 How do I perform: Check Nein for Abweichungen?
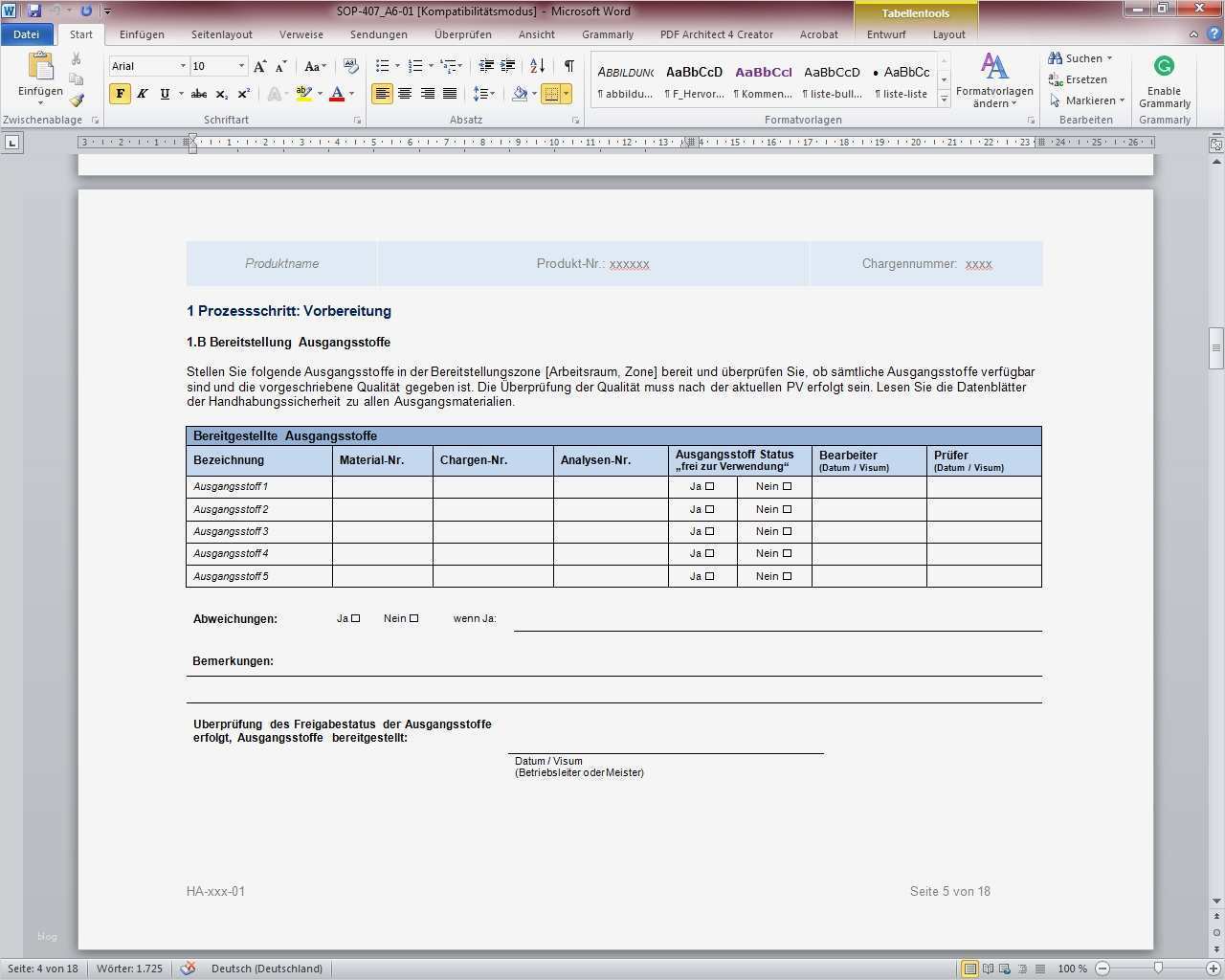(413, 618)
